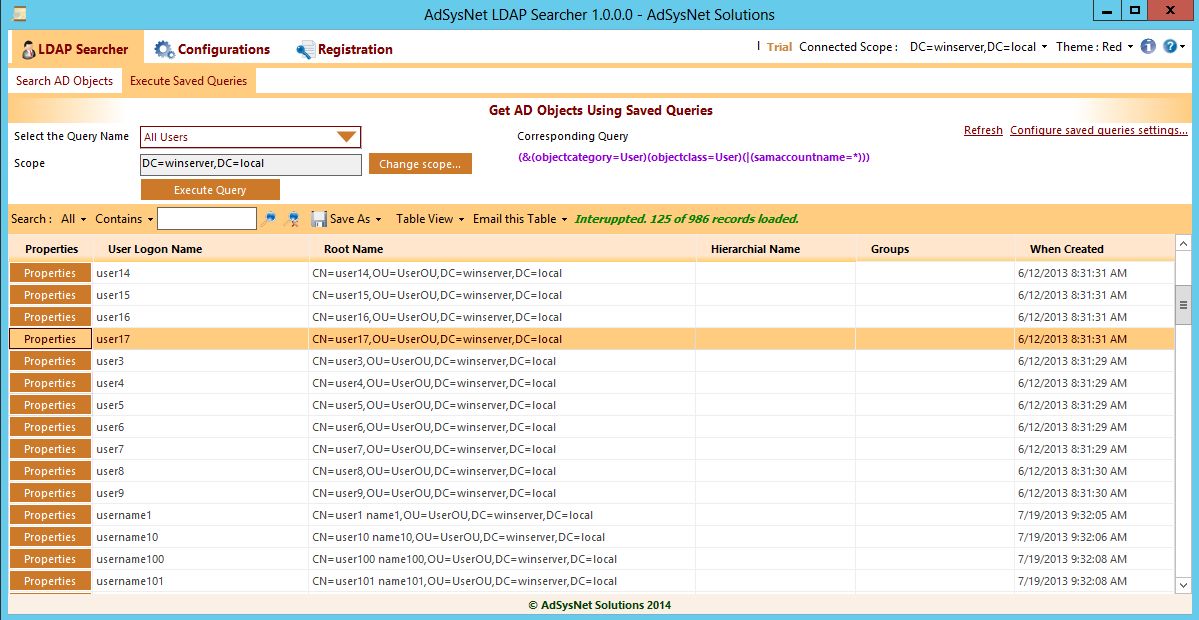Open Properties for user7
The width and height of the screenshot is (1199, 620).
click(x=50, y=449)
